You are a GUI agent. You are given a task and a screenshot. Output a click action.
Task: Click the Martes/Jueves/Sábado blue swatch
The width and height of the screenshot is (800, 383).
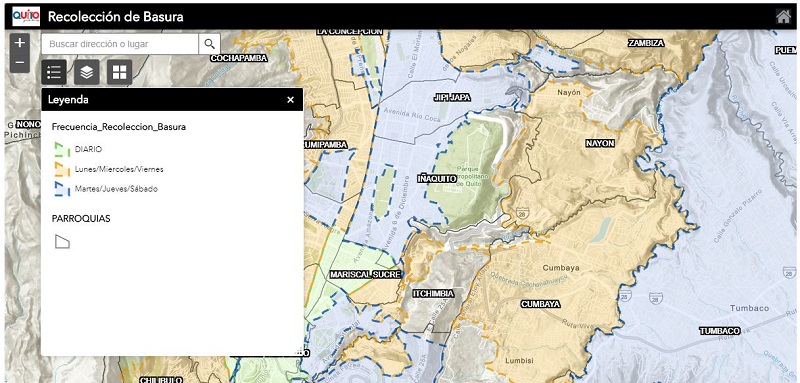[62, 189]
